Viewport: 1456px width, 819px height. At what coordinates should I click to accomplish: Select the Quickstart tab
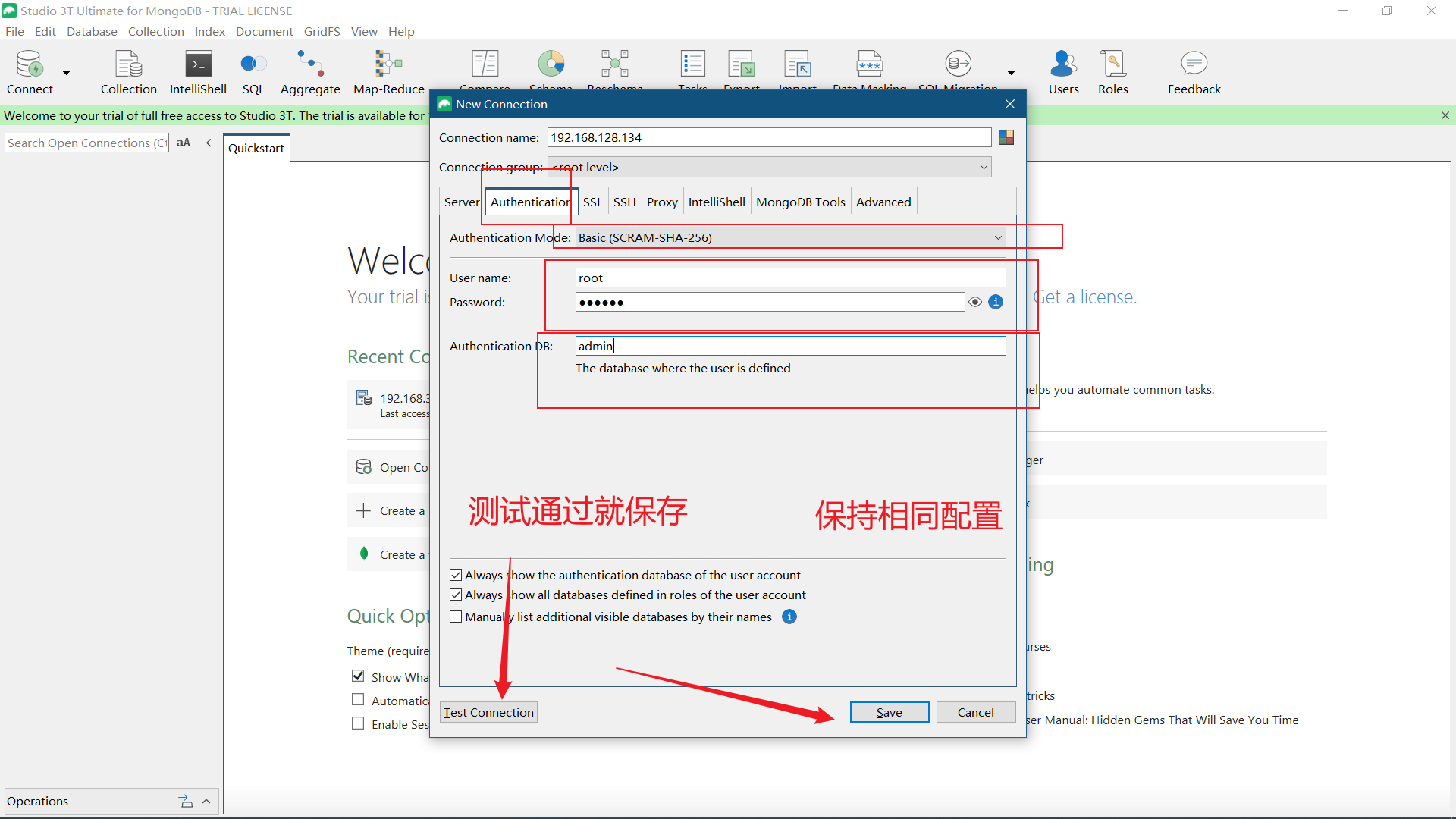pyautogui.click(x=256, y=148)
